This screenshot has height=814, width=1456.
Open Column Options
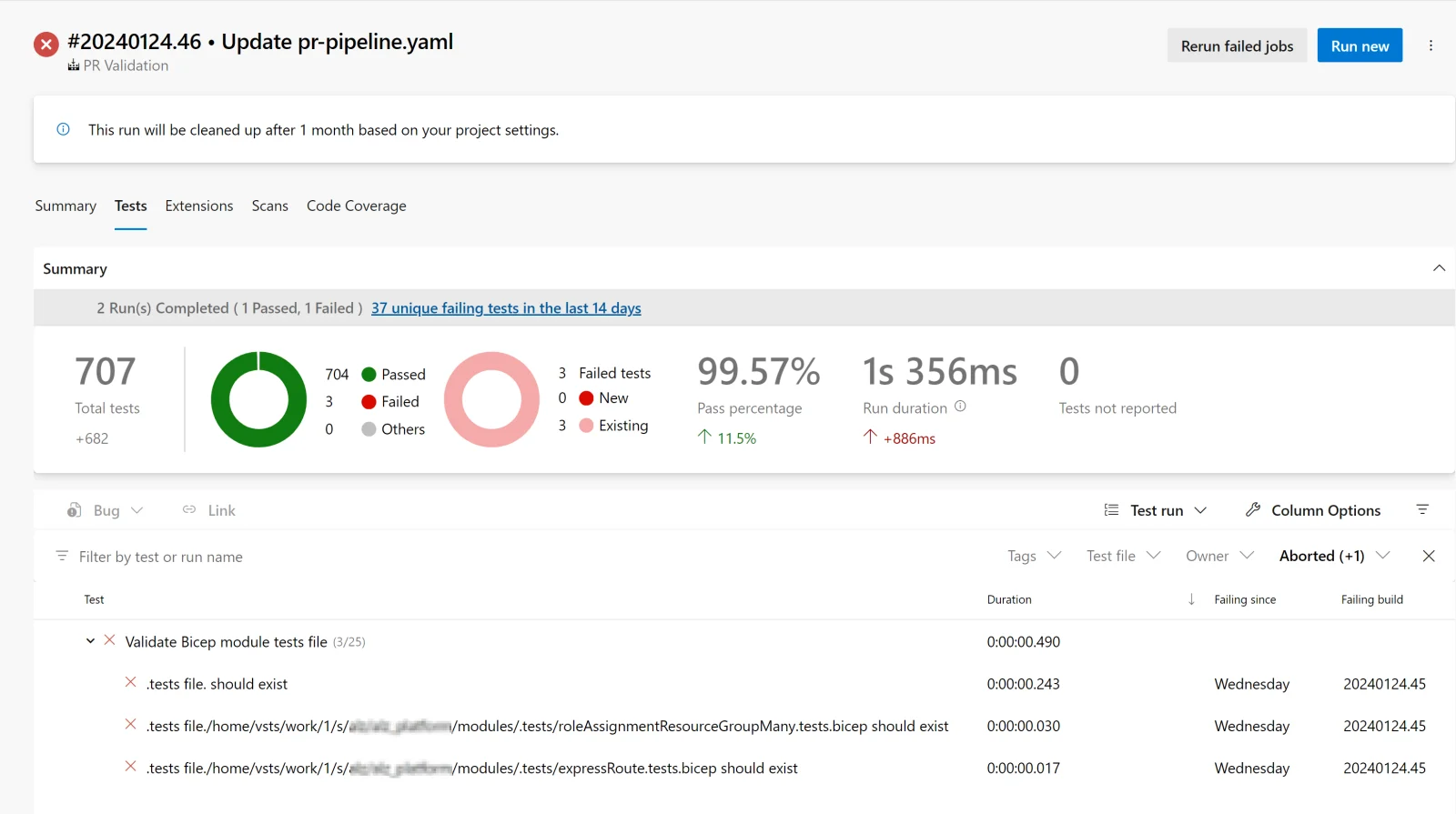(1312, 510)
